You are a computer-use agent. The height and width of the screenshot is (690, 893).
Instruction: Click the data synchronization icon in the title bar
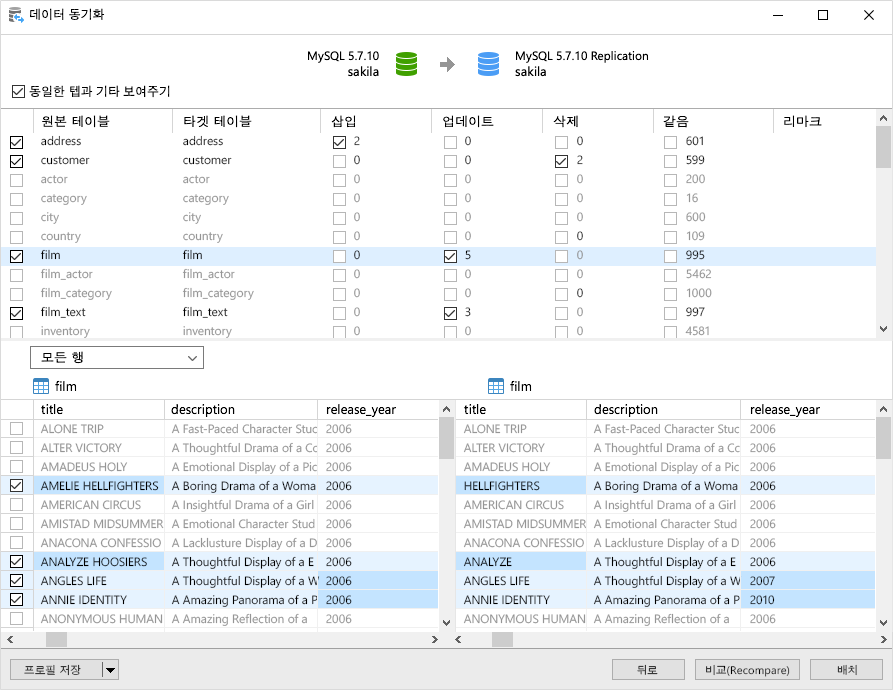(16, 15)
